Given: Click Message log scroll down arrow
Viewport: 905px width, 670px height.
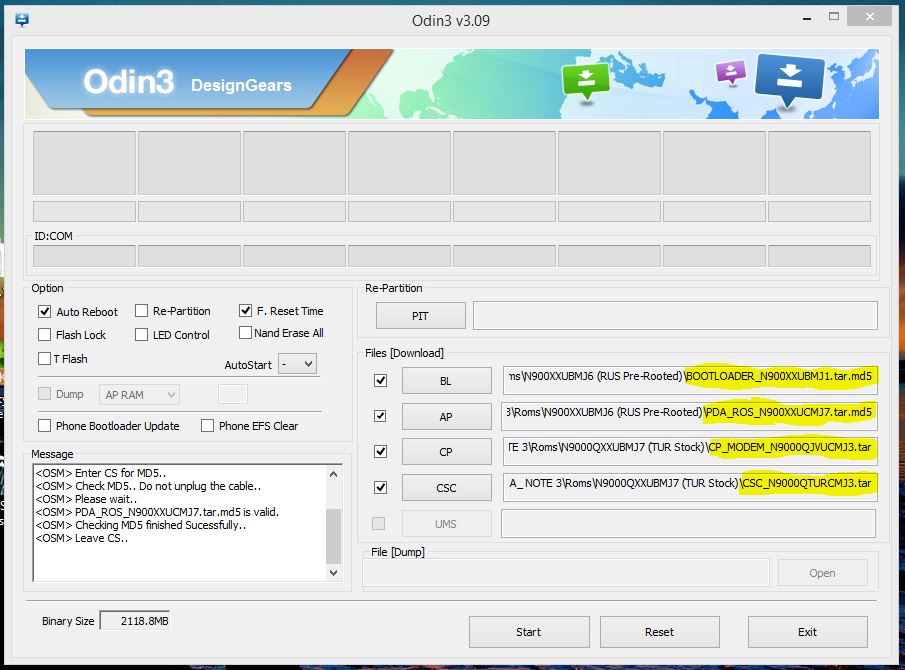Looking at the screenshot, I should tap(334, 572).
